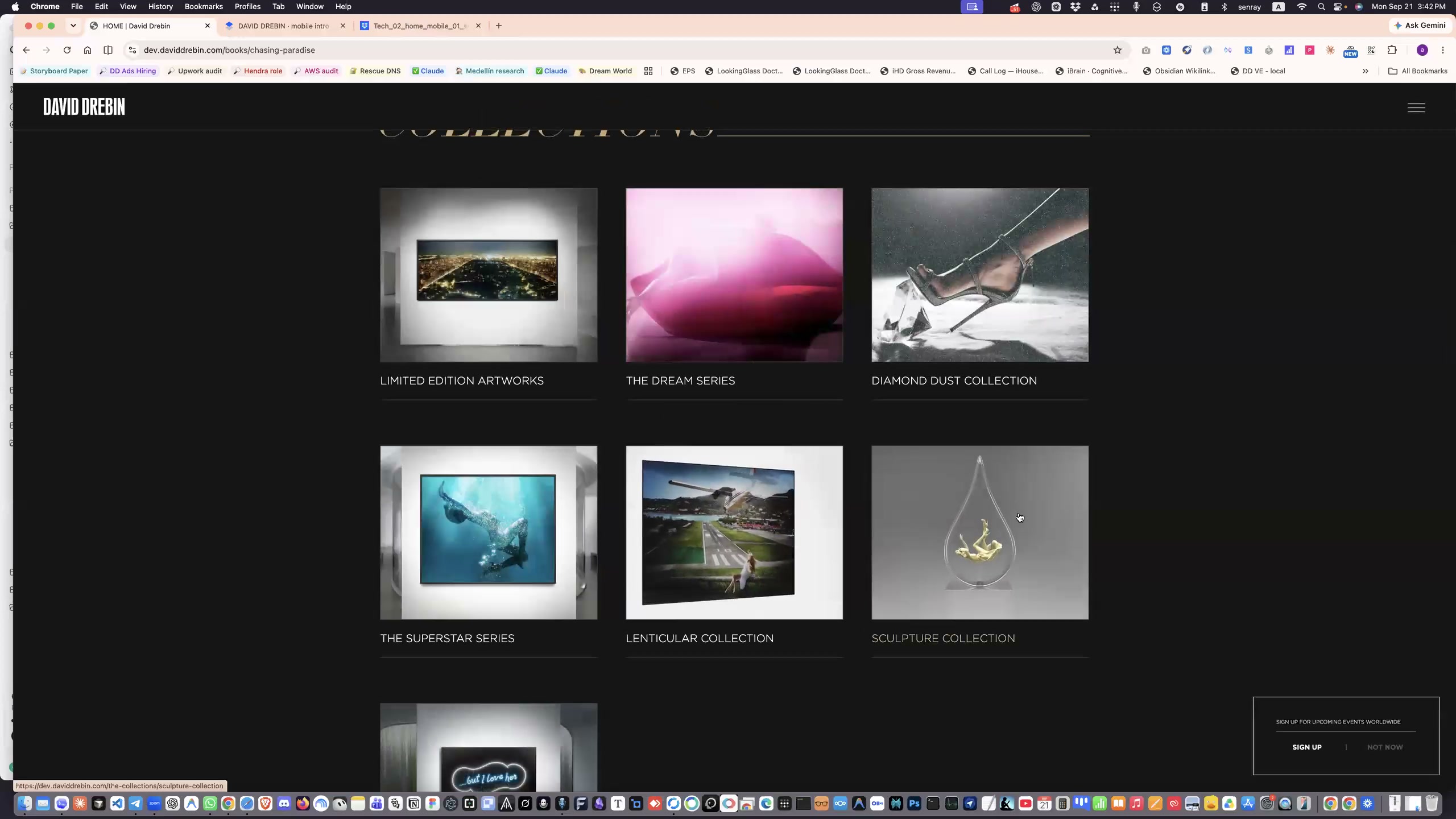Open the Wi-Fi status menu icon

1302,7
